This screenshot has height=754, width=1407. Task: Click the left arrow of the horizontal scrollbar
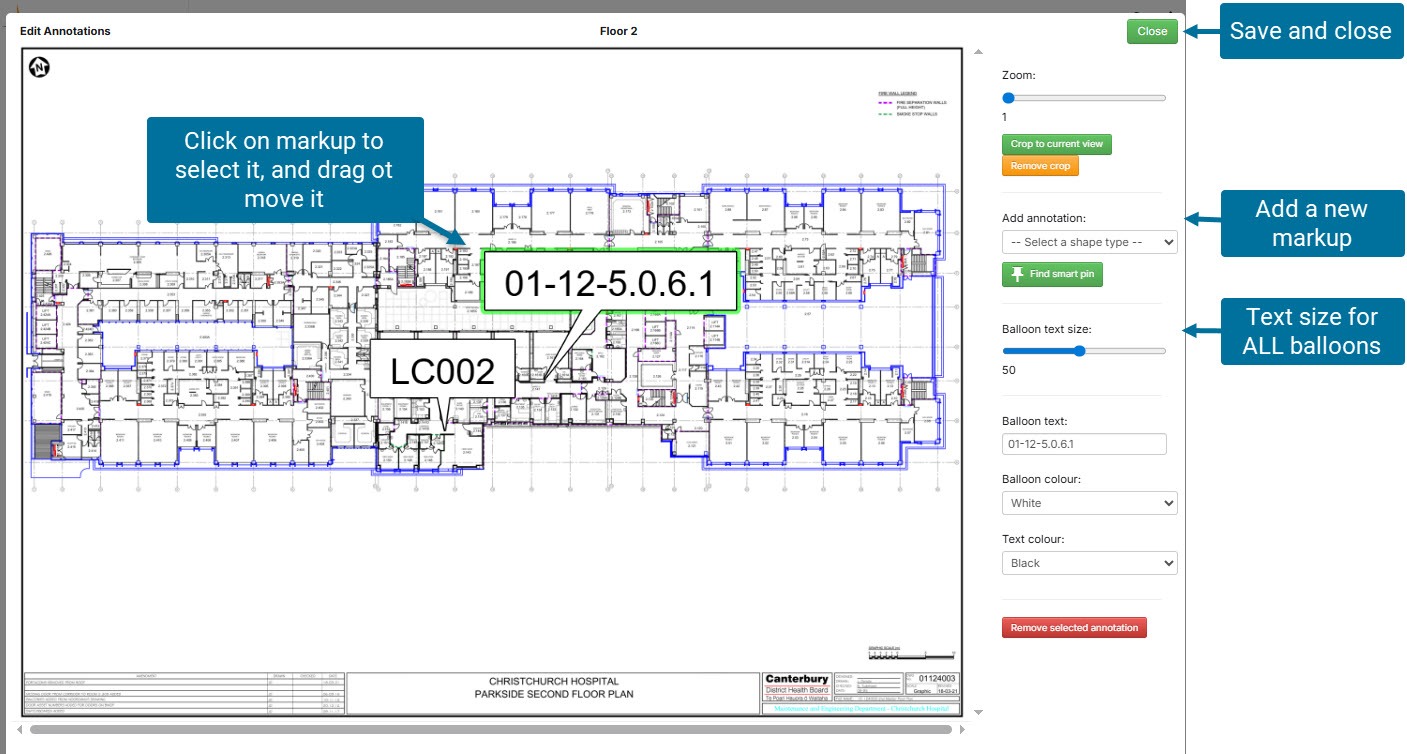tap(19, 729)
